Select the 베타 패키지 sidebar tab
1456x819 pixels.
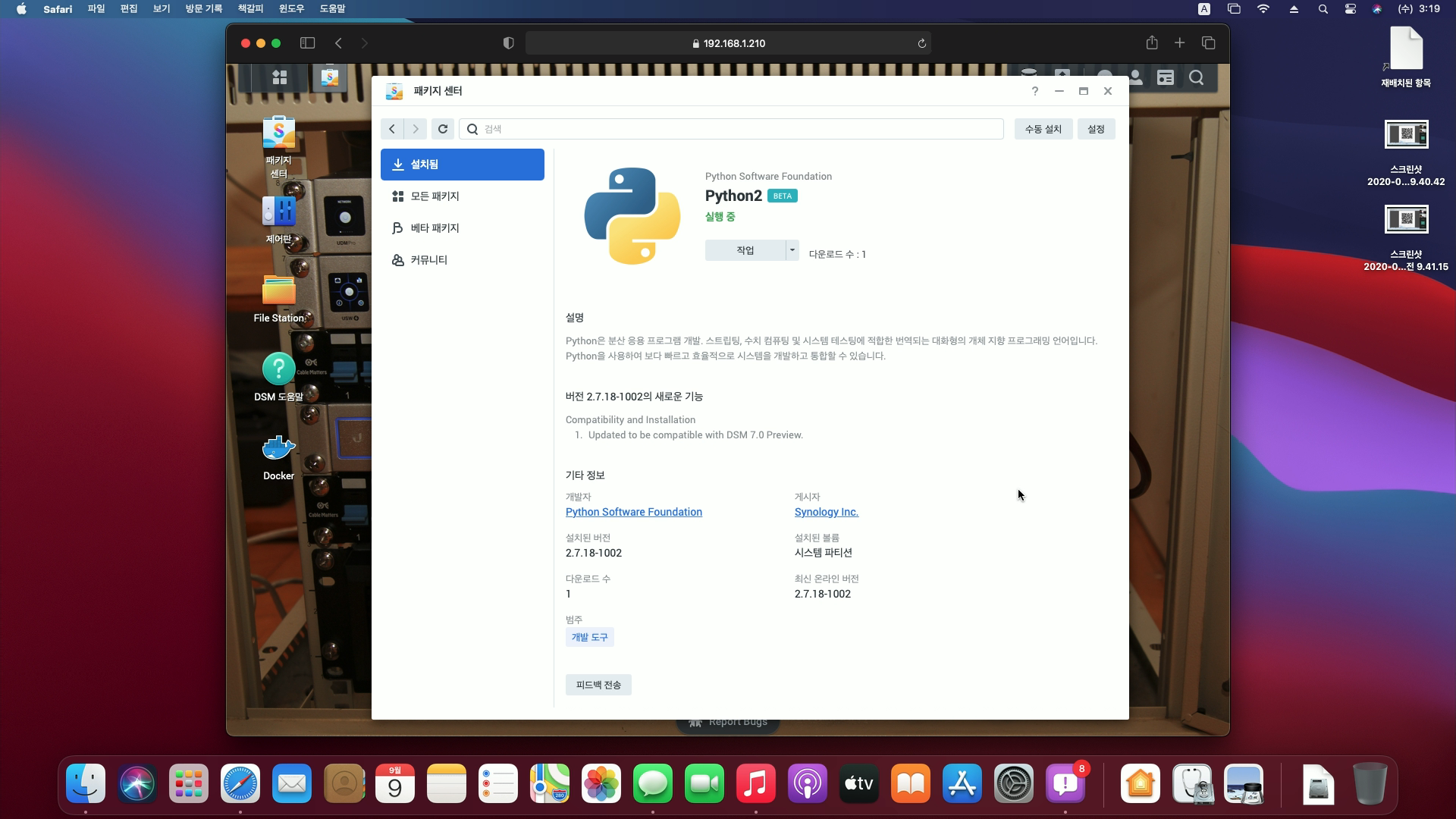(435, 228)
